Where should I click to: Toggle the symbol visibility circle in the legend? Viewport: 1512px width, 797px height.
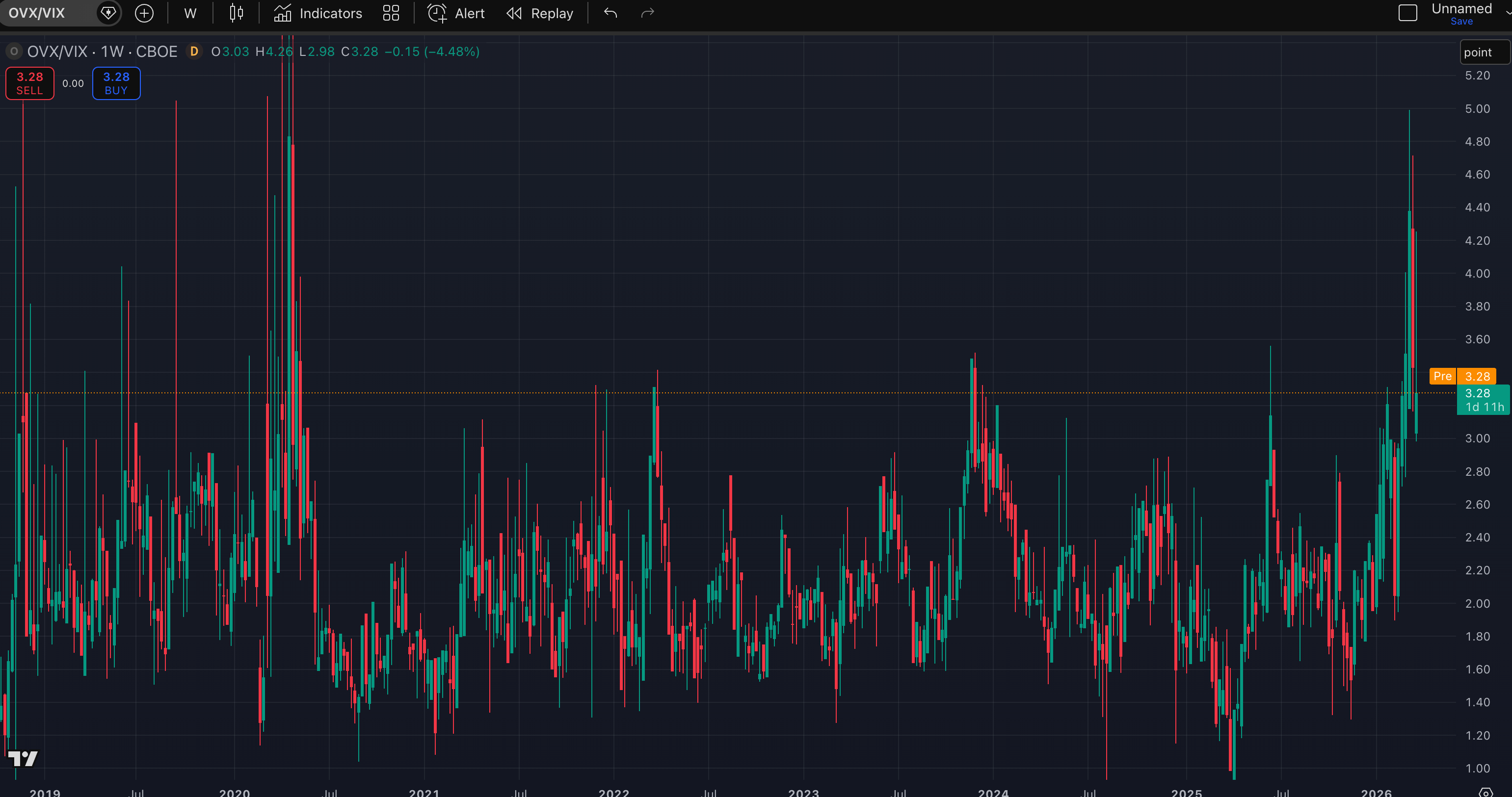pos(14,51)
